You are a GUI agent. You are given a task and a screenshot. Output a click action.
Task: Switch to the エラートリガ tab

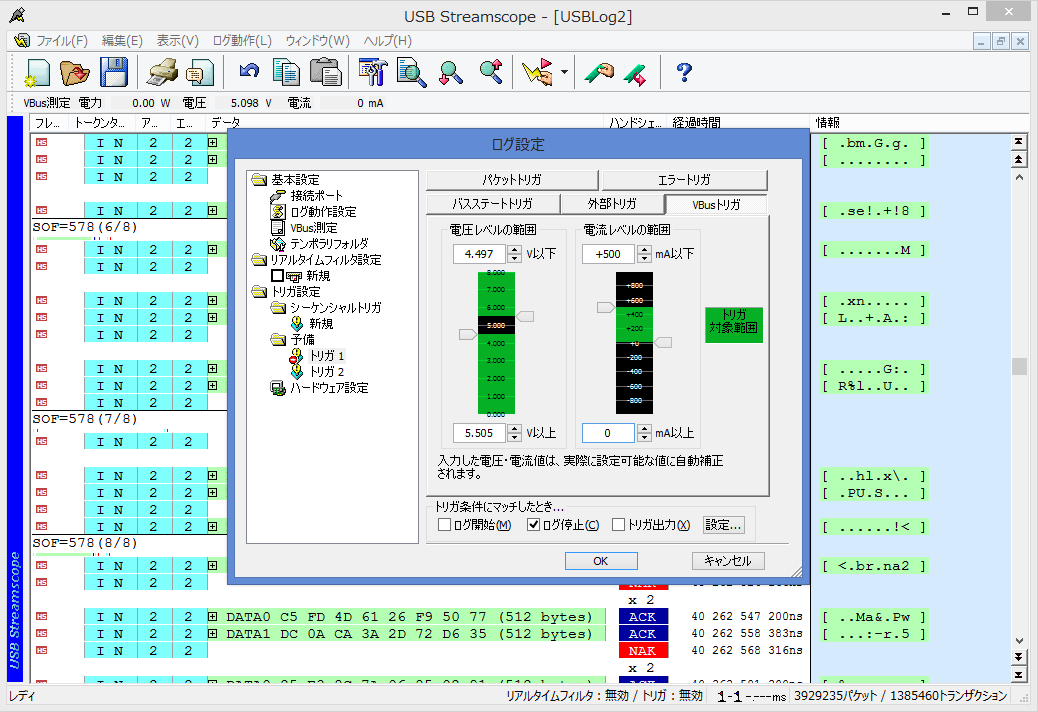(x=684, y=180)
